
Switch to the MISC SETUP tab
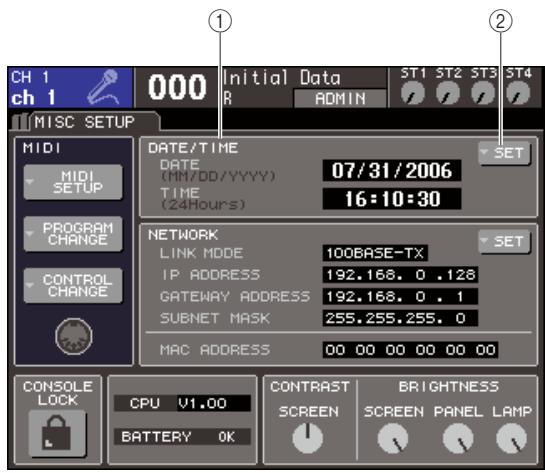click(95, 122)
